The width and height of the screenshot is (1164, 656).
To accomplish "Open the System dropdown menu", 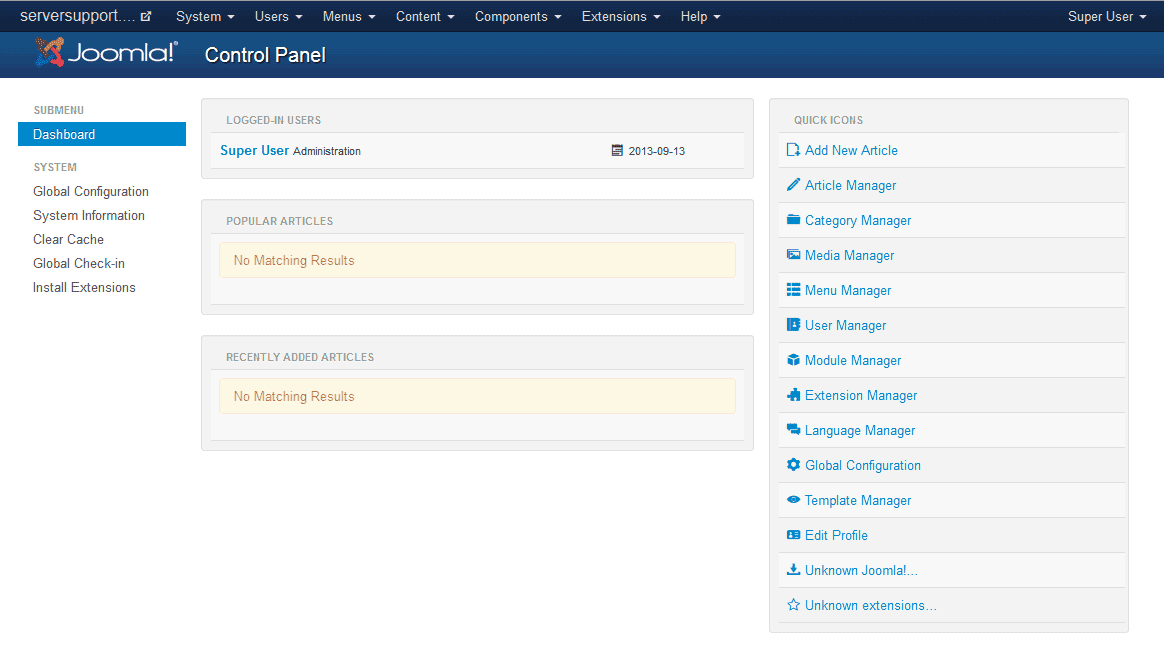I will [205, 17].
